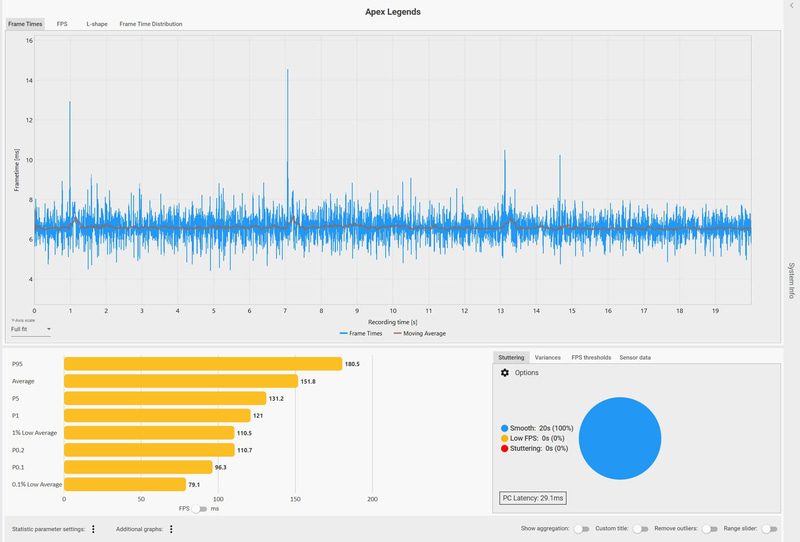Click the Recording time [s] axis label
Viewport: 800px width, 542px height.
[393, 322]
